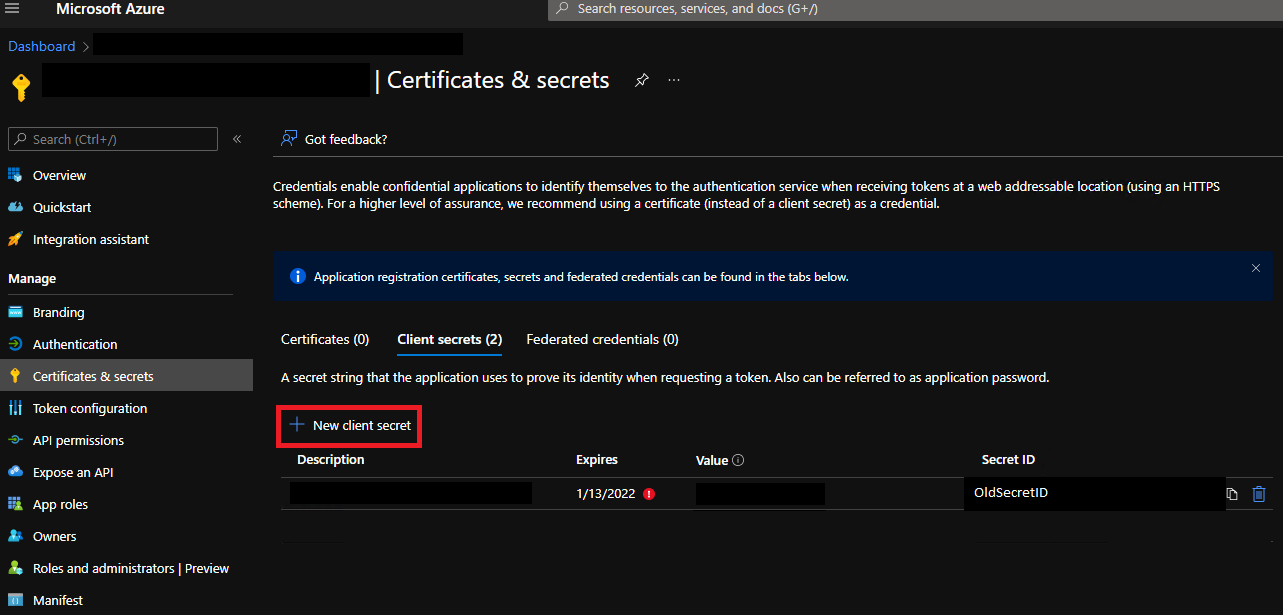Dismiss the blue information banner
Image resolution: width=1283 pixels, height=615 pixels.
[1256, 268]
